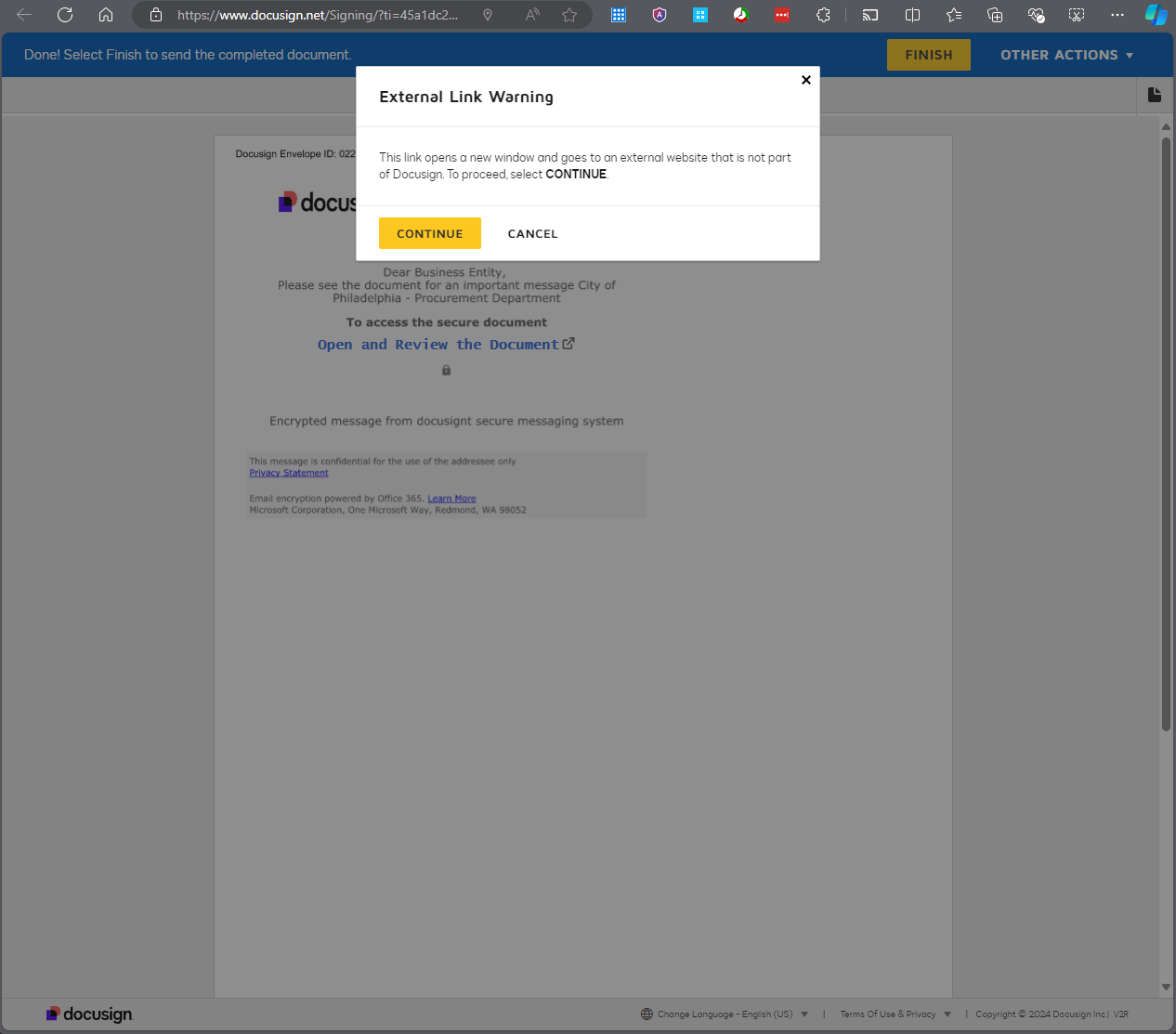1176x1034 pixels.
Task: Click the Learn More link
Action: pyautogui.click(x=451, y=499)
